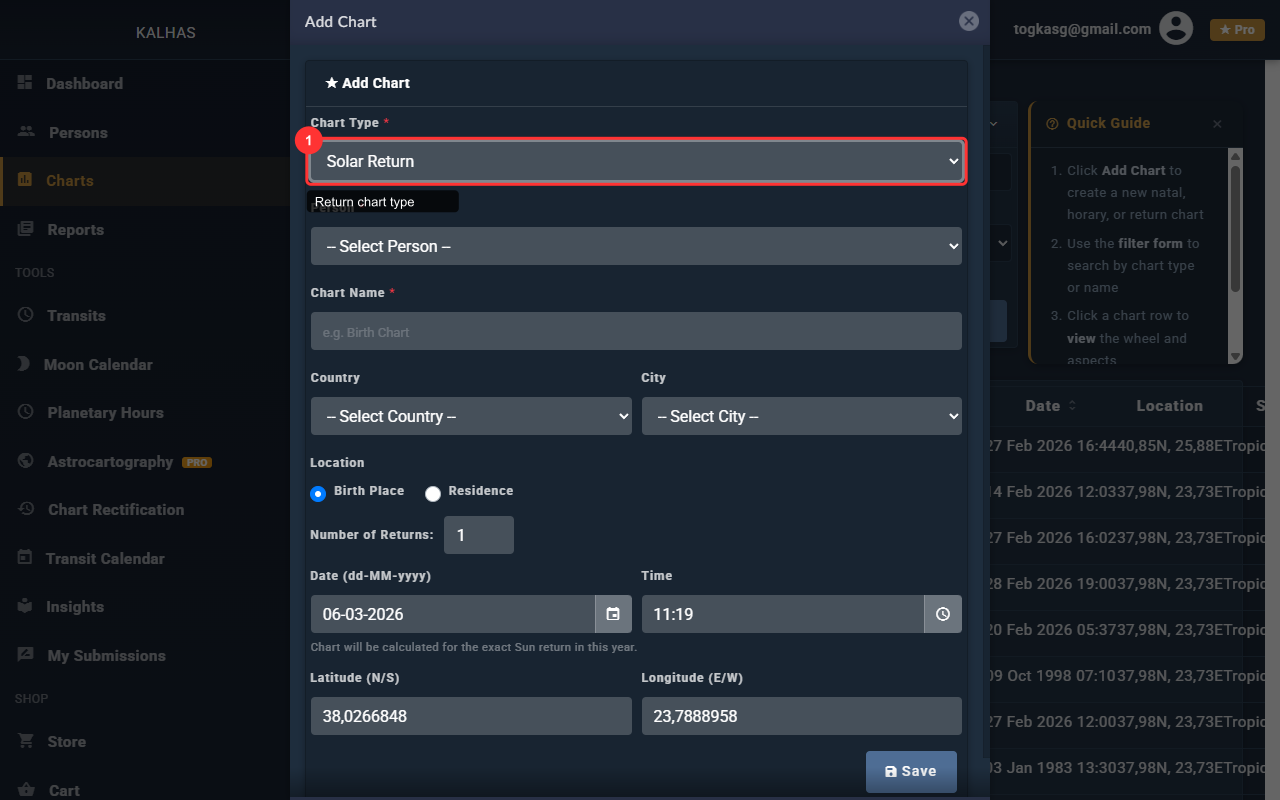Click the calendar icon beside the date field
The height and width of the screenshot is (800, 1280).
click(613, 614)
